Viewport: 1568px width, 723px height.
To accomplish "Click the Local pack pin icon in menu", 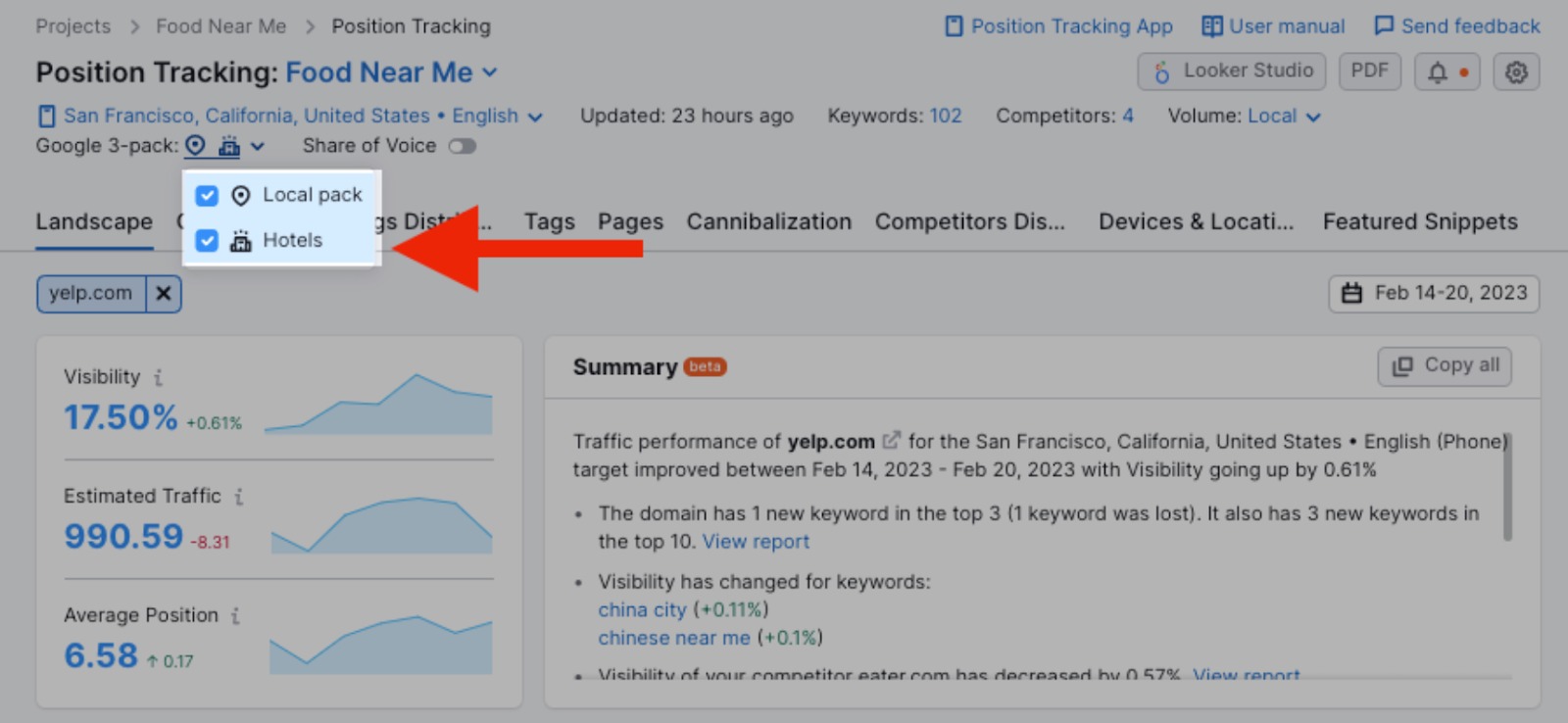I will pyautogui.click(x=240, y=196).
